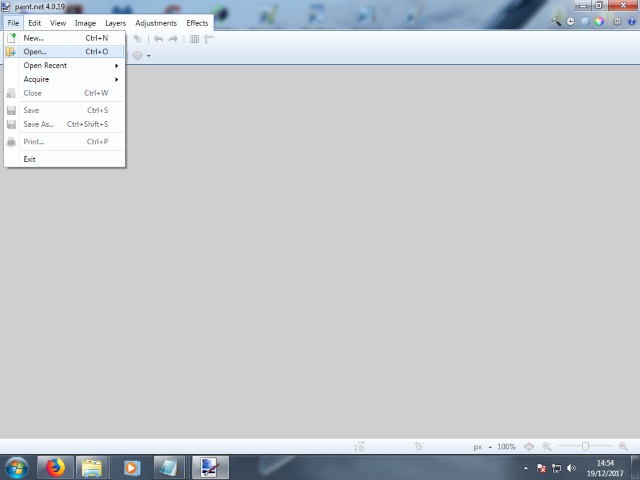Click the zoom slider in status bar
The width and height of the screenshot is (640, 480).
585,447
